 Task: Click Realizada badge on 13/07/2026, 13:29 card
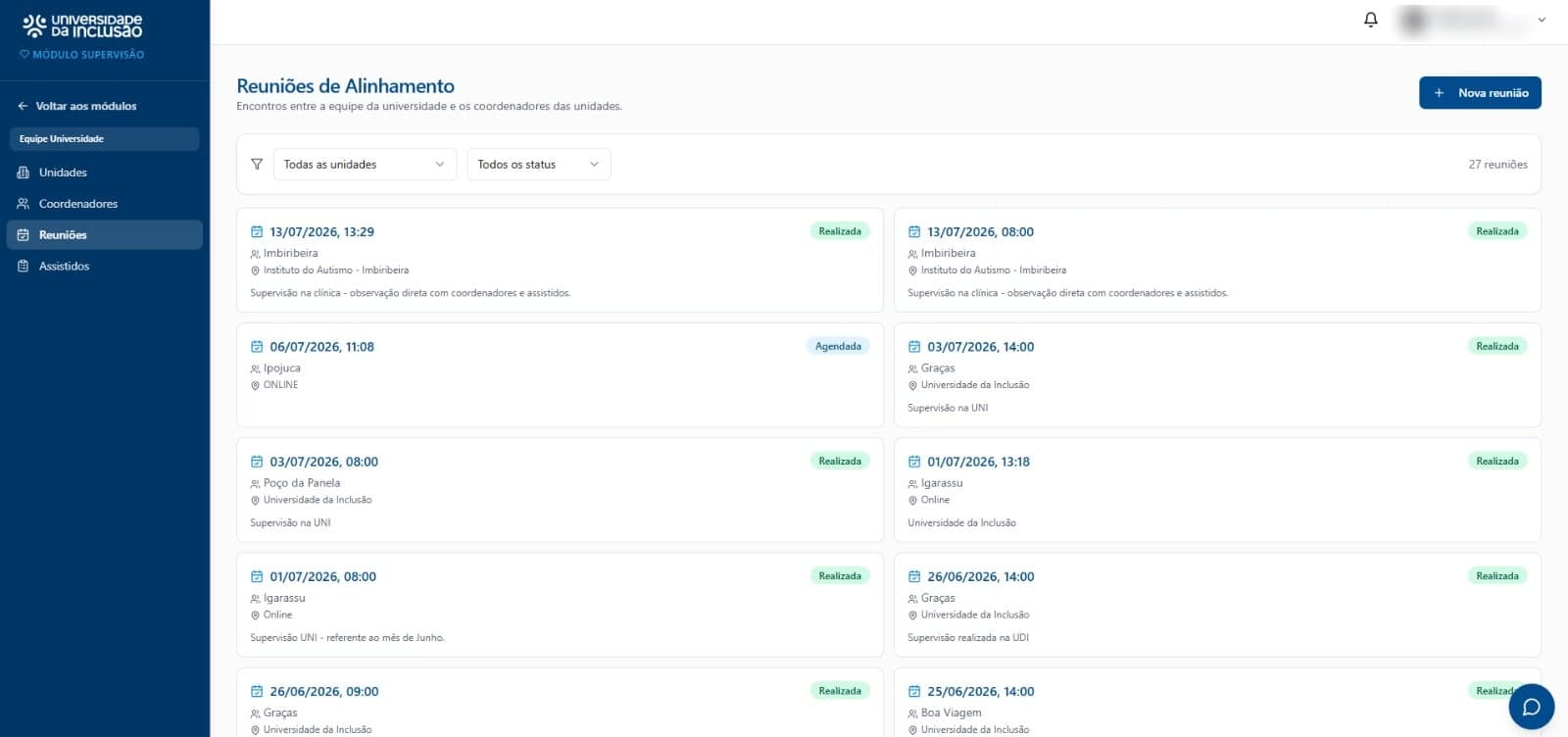pyautogui.click(x=840, y=232)
